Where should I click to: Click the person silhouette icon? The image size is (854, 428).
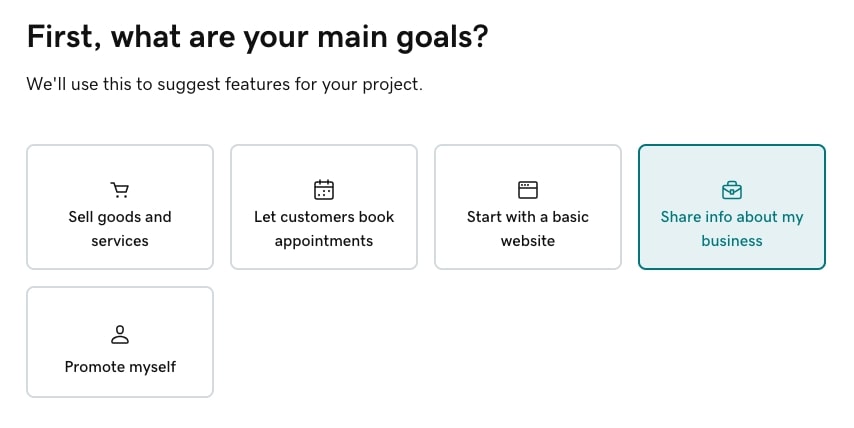[120, 335]
